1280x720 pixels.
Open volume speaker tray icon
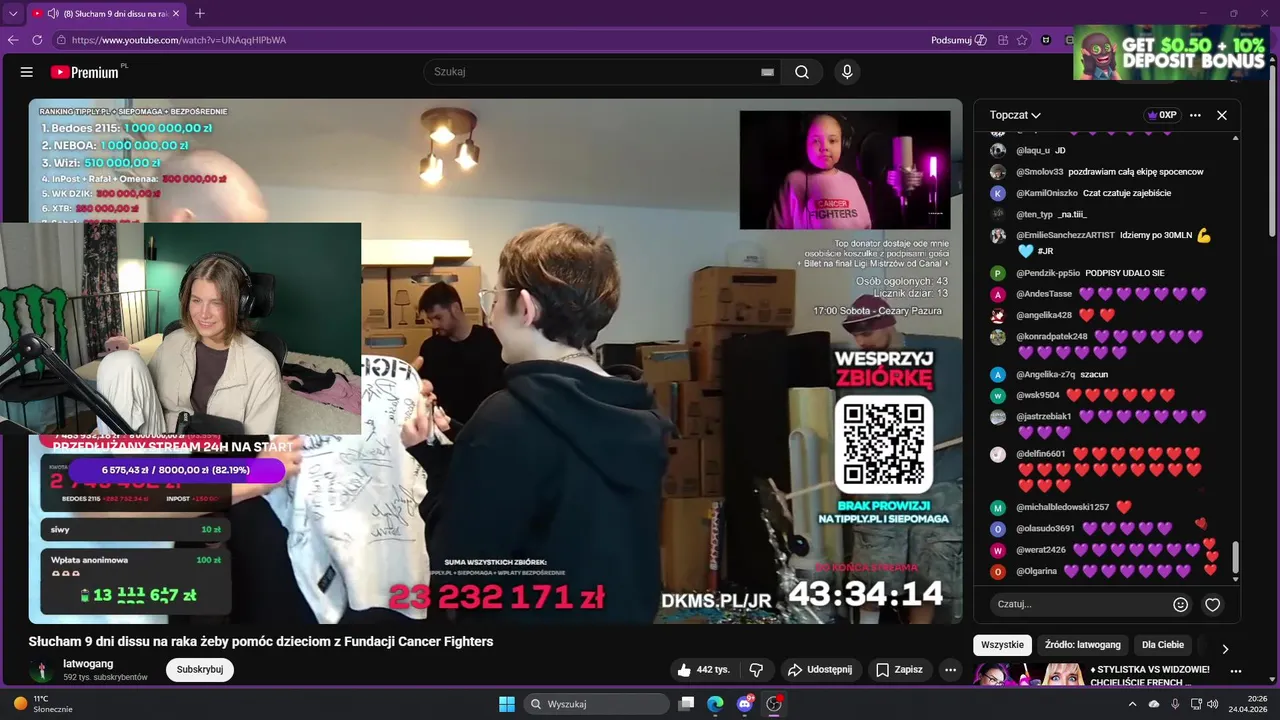1212,704
